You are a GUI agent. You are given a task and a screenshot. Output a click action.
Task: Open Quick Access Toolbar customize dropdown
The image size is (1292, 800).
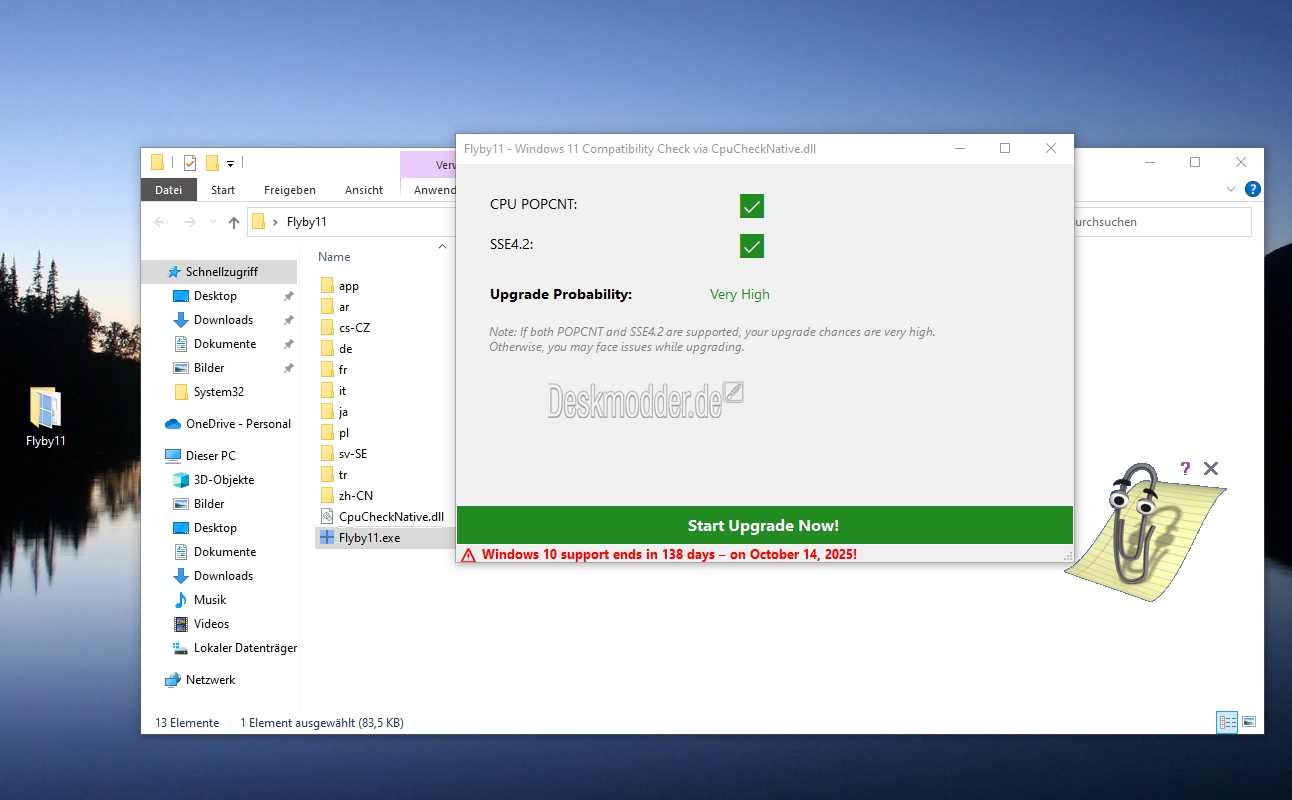[230, 163]
